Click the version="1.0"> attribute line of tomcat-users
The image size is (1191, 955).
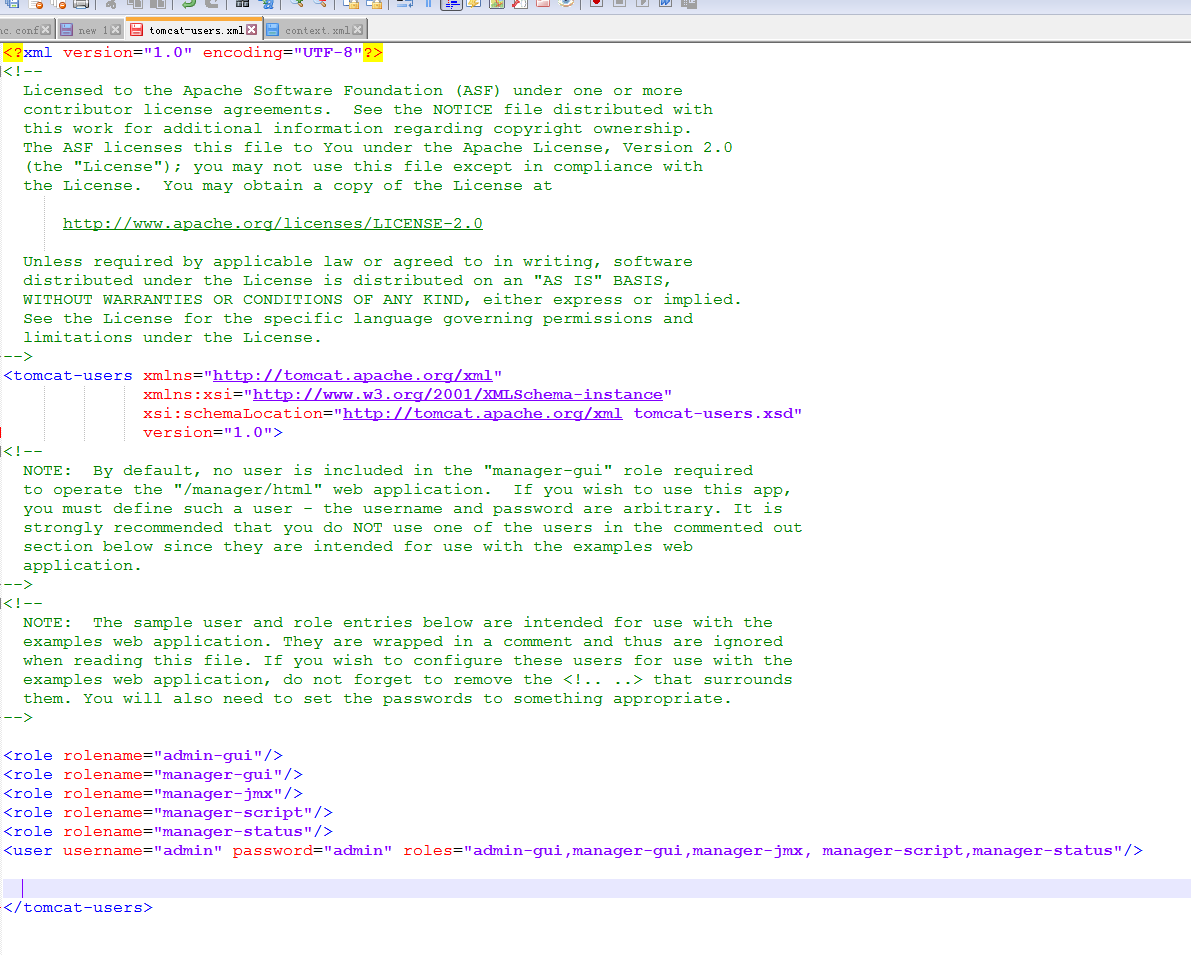(x=213, y=432)
